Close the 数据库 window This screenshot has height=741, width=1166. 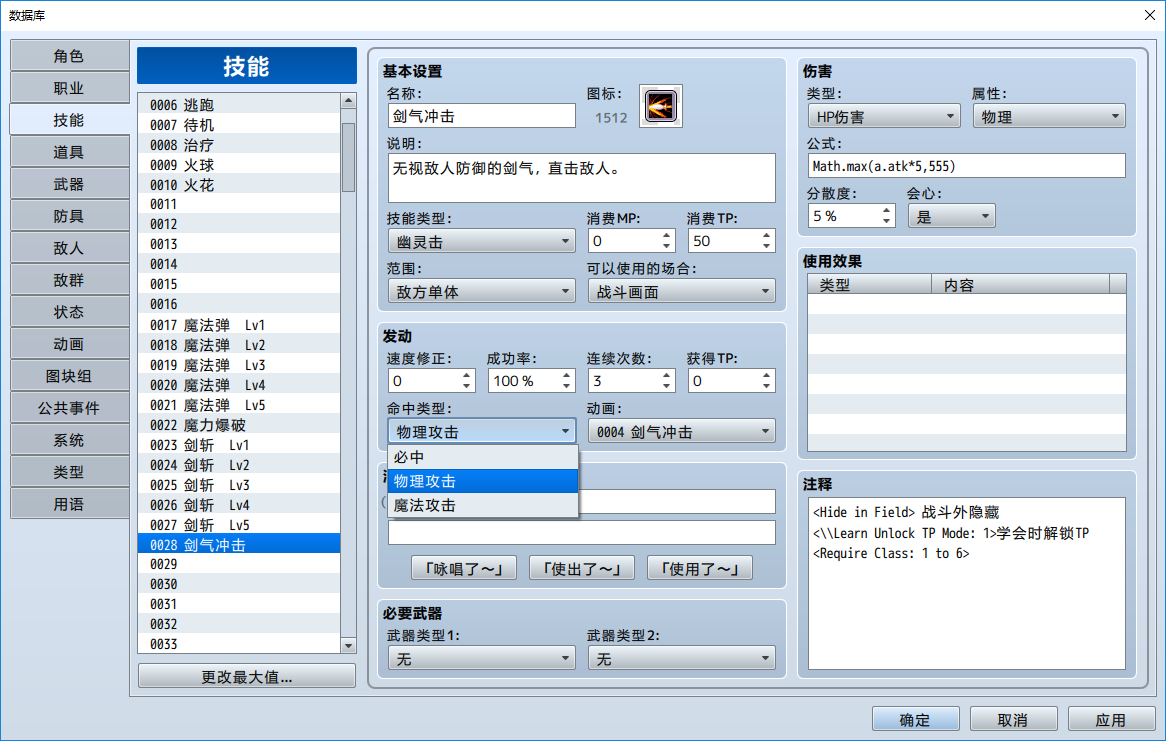pos(1149,15)
